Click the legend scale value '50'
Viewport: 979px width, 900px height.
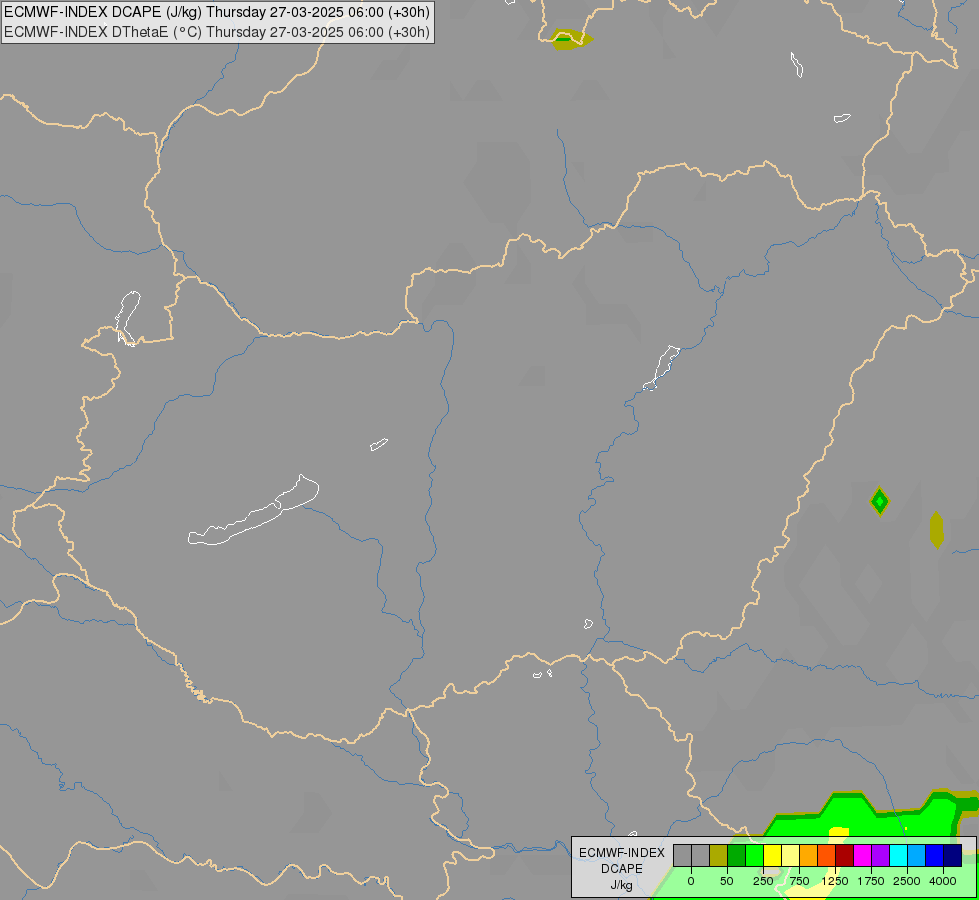(x=727, y=881)
